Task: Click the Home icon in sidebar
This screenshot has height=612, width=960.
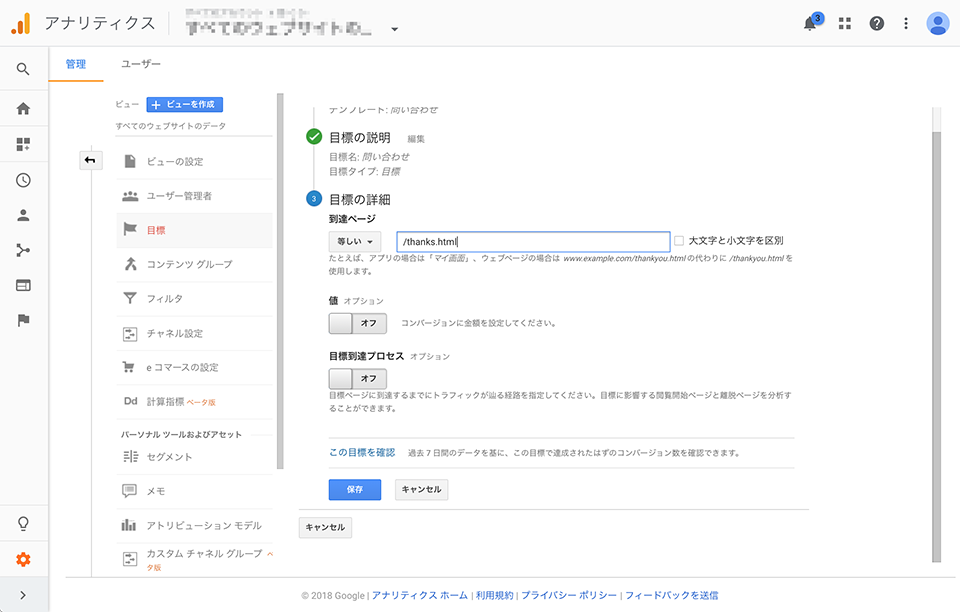Action: 23,108
